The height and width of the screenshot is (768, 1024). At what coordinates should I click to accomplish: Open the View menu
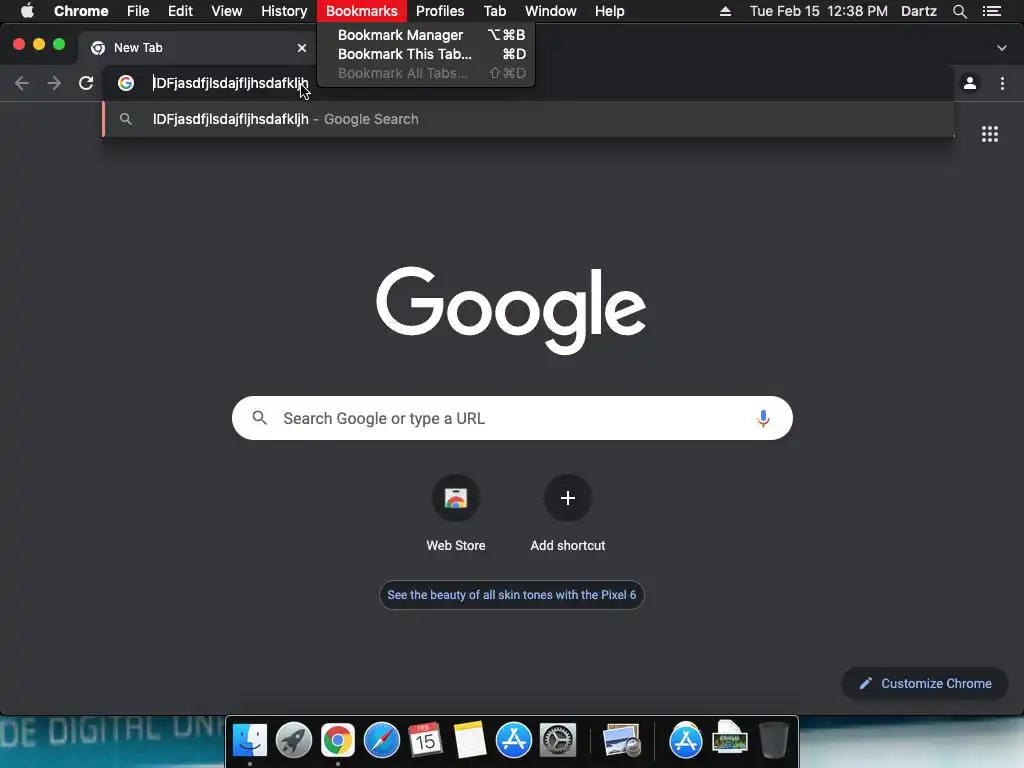coord(227,11)
